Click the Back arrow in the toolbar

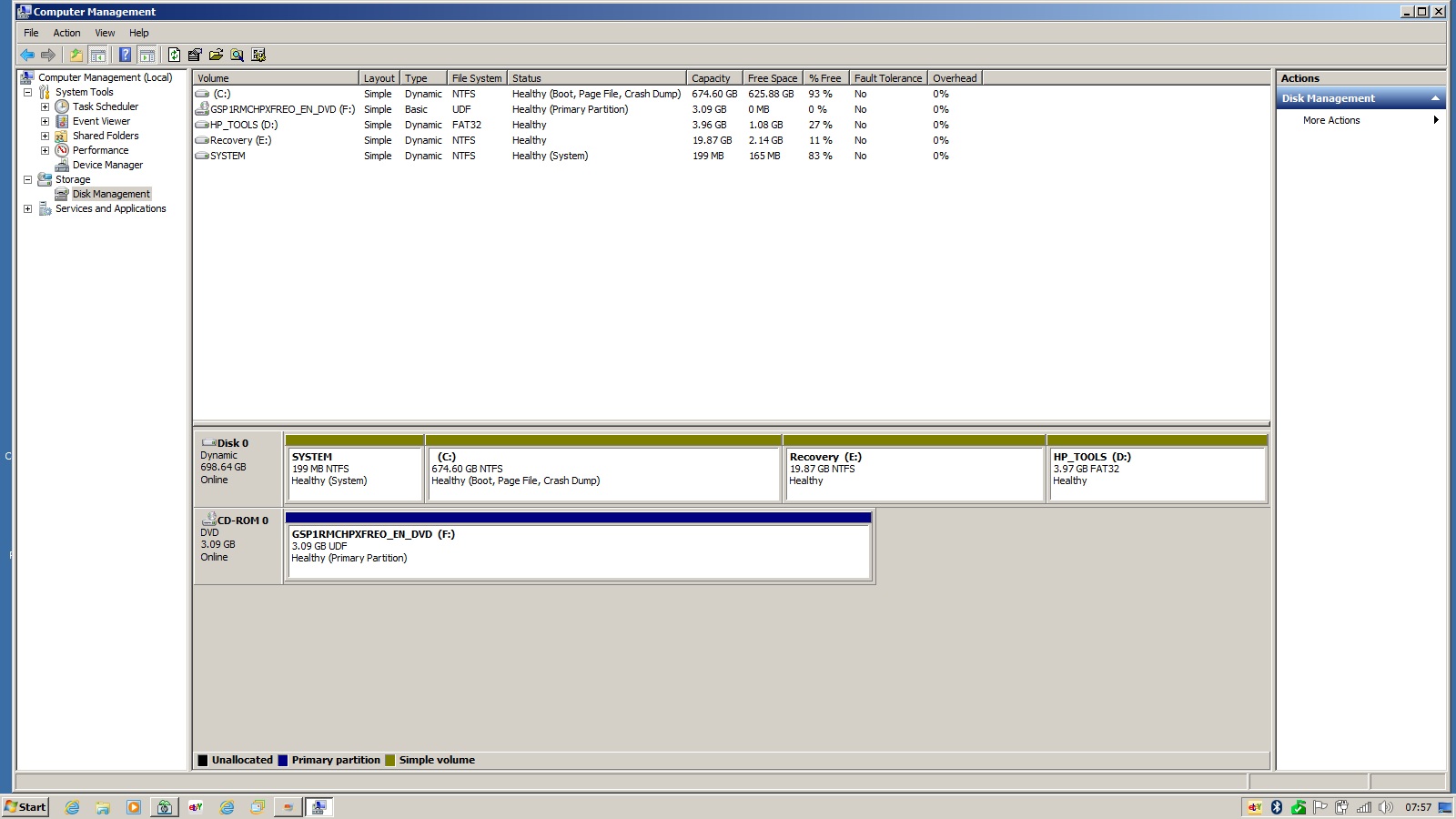[27, 55]
